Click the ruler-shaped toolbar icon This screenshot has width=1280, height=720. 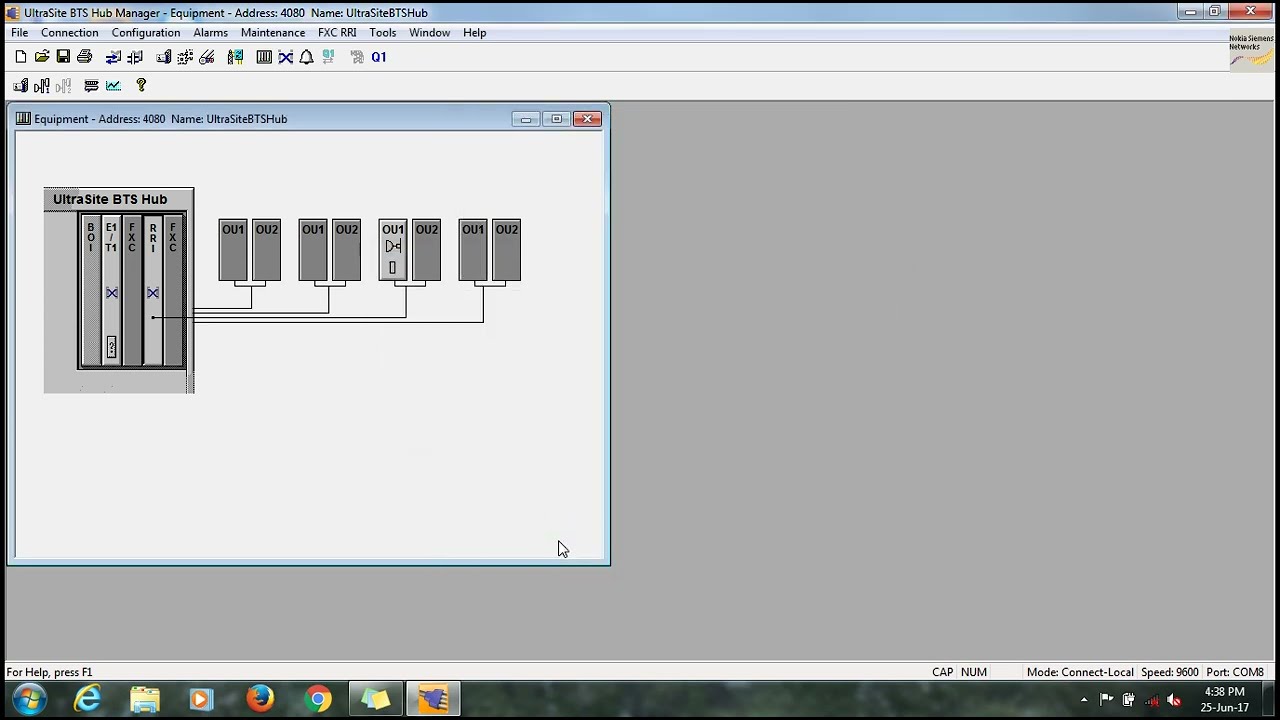[207, 57]
